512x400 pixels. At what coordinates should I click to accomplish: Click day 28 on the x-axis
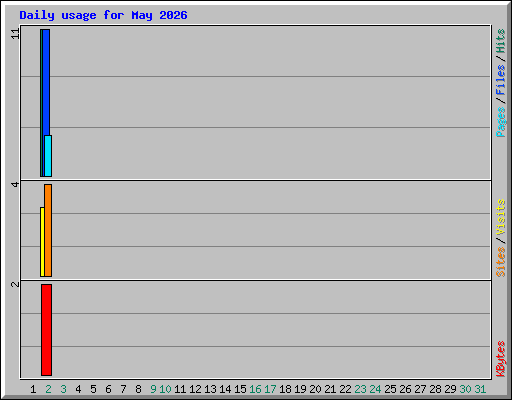coord(435,389)
